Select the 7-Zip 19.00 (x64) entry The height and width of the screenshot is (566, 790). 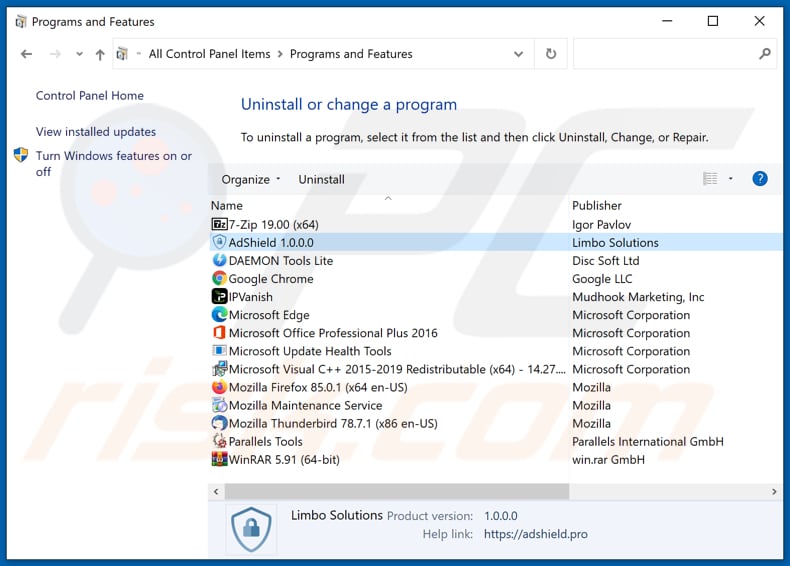point(496,224)
